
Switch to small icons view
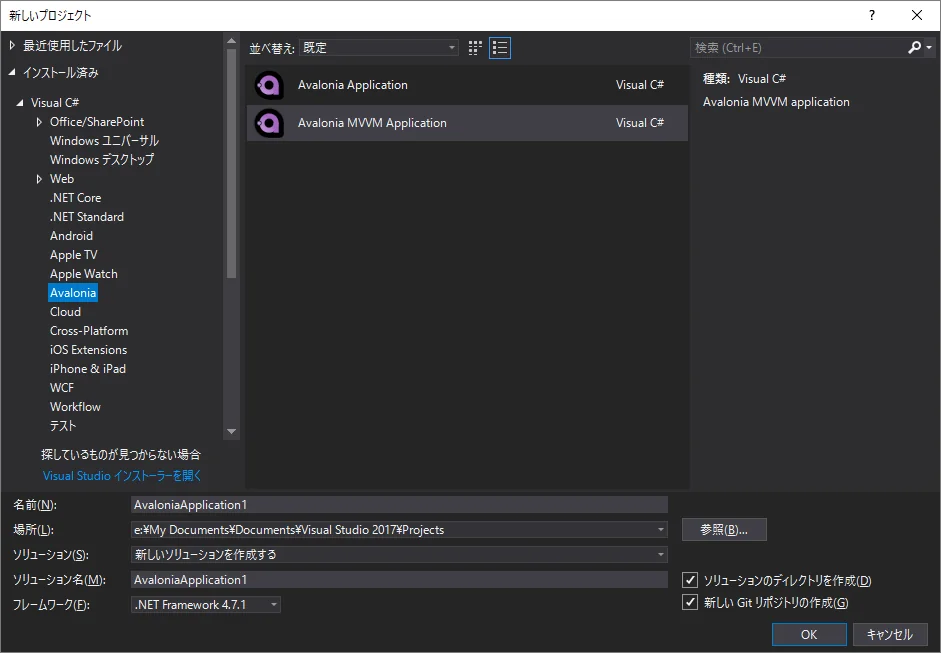pyautogui.click(x=475, y=47)
